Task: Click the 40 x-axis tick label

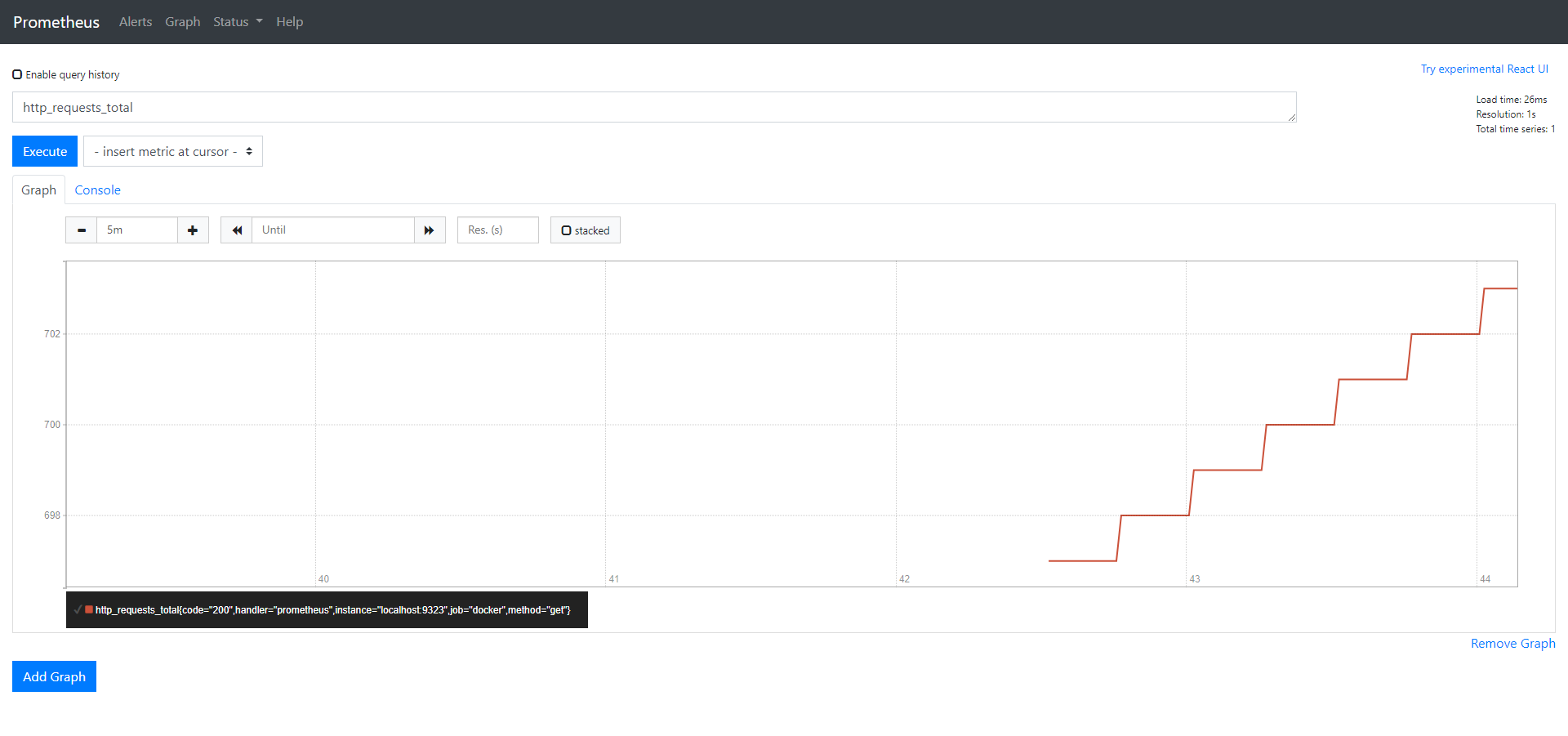Action: click(x=323, y=579)
